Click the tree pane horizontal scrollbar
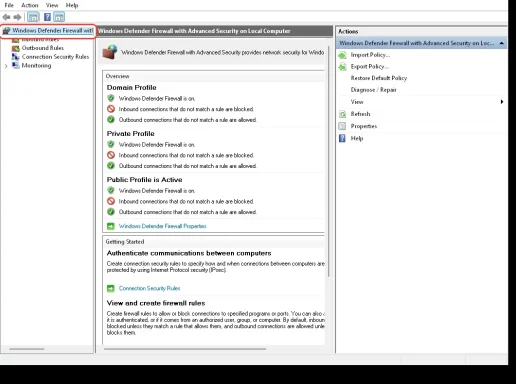Image resolution: width=516 pixels, height=384 pixels. point(27,349)
